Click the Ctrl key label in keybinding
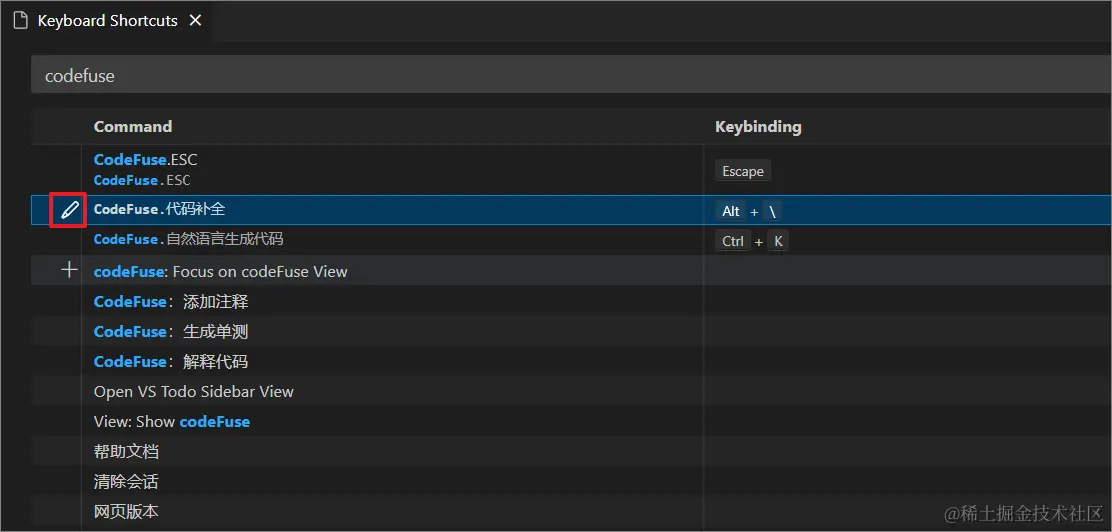 pyautogui.click(x=733, y=241)
